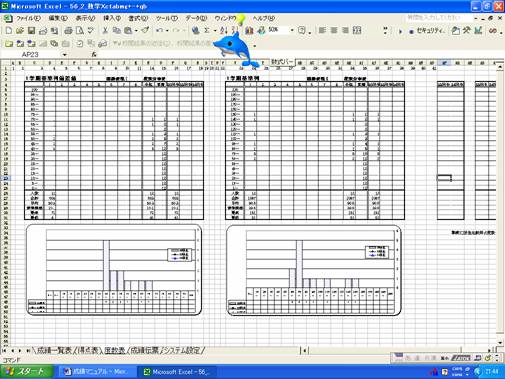505x379 pixels.
Task: Click the New workbook icon
Action: click(9, 31)
